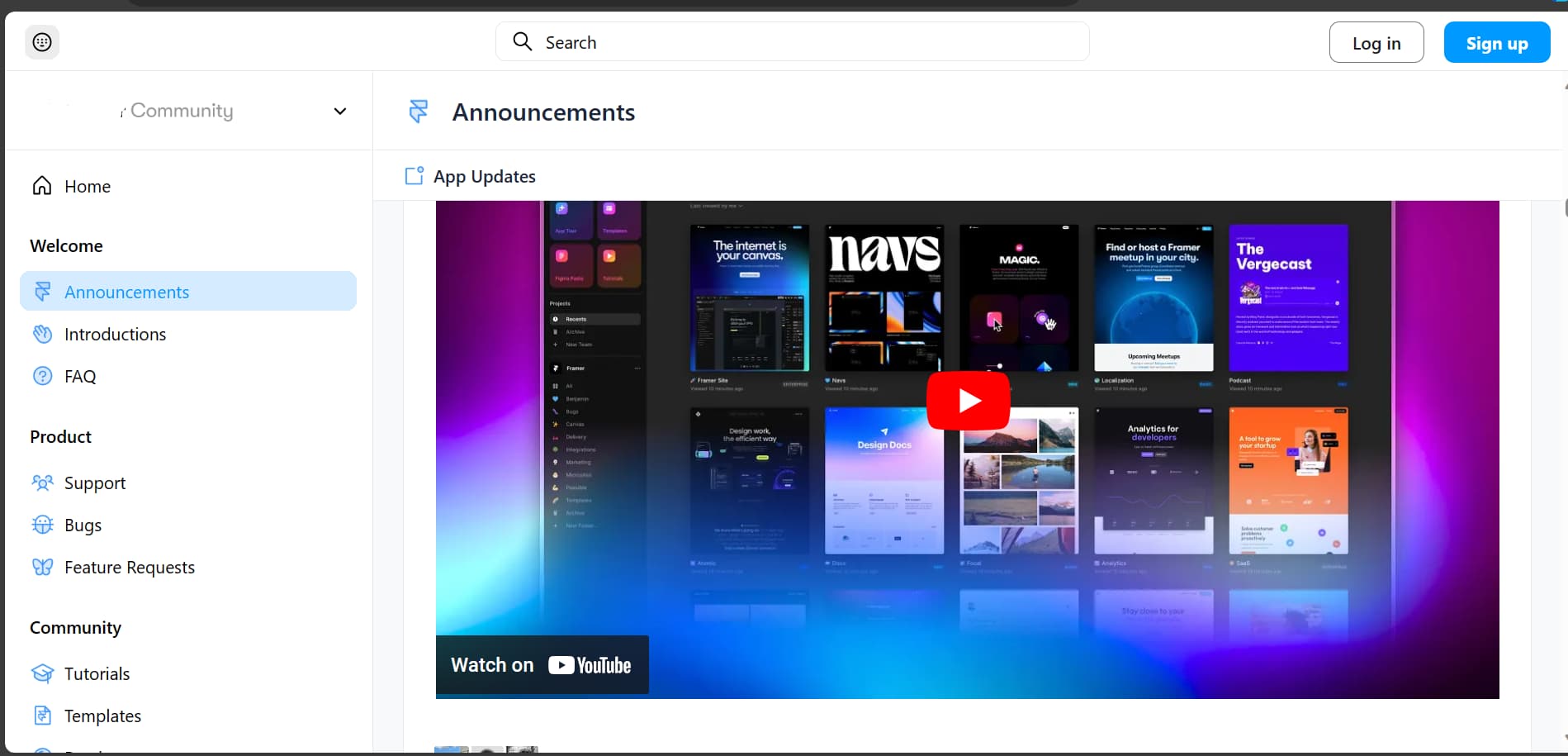Click the Design Docs thumbnail in video

883,480
